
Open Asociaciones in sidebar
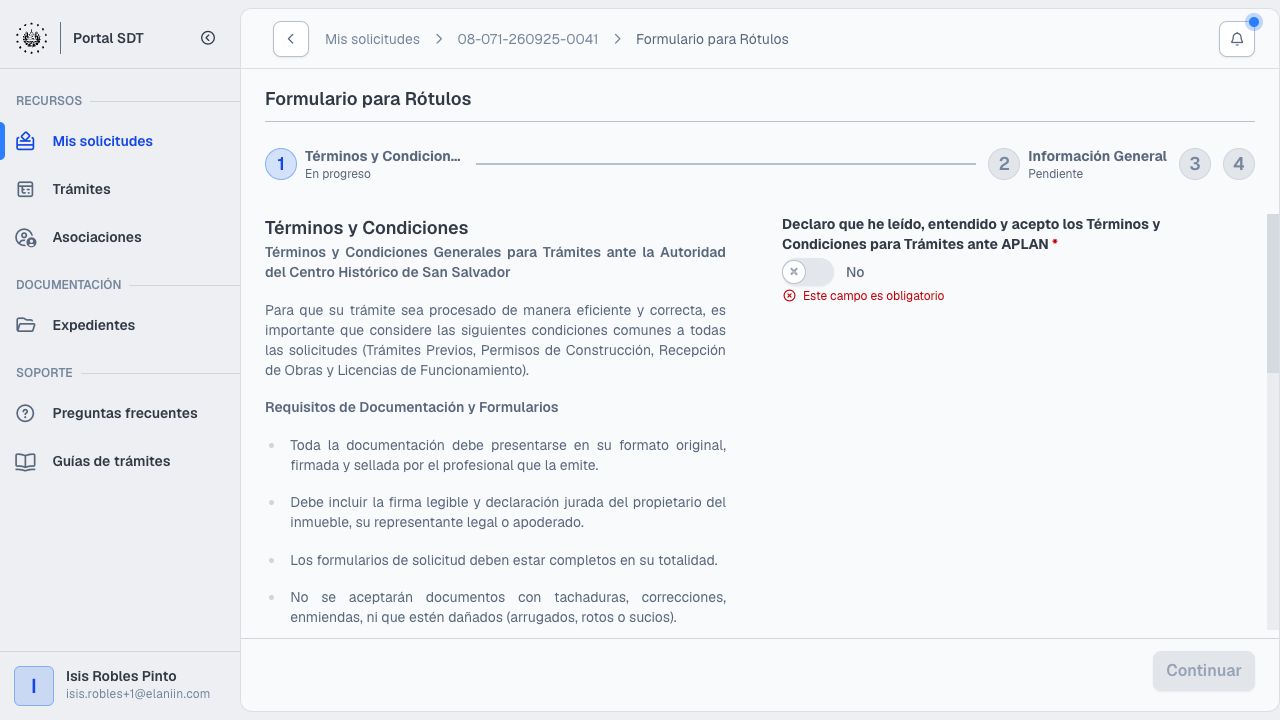(97, 237)
